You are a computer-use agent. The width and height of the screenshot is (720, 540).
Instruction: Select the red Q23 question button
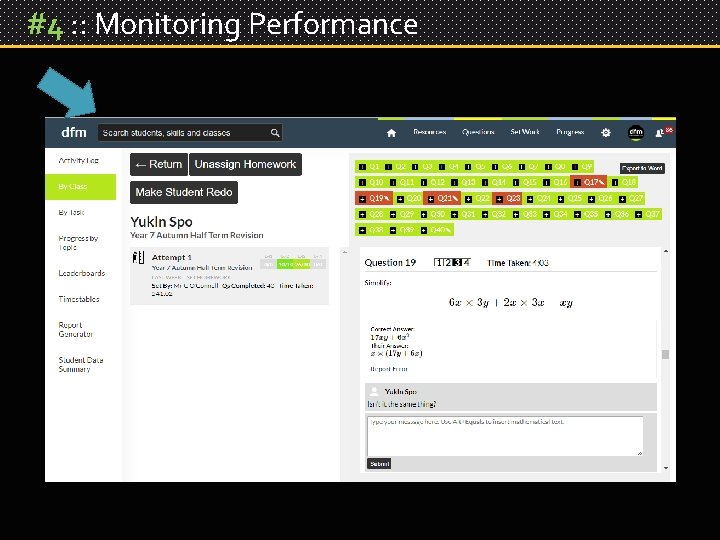point(507,198)
